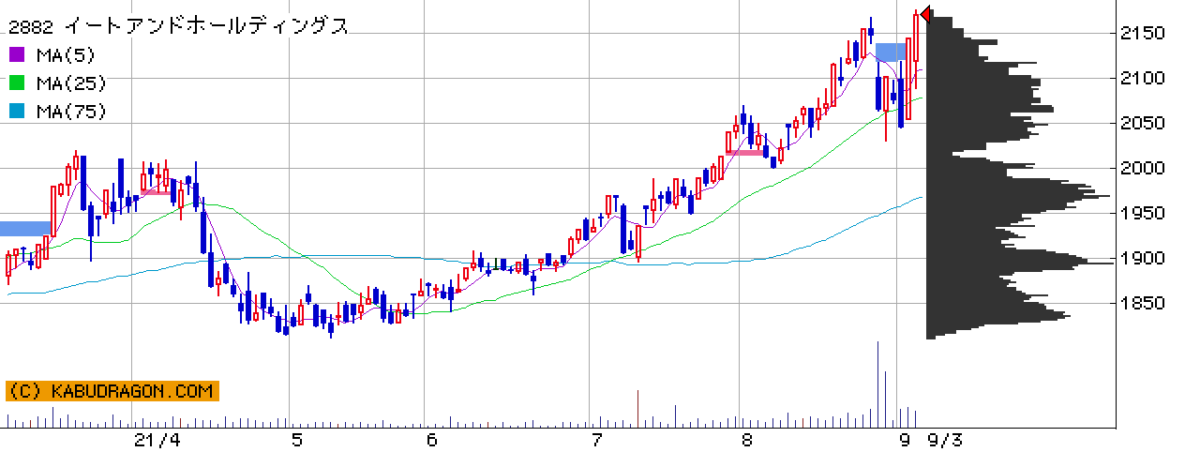The image size is (1200, 452).
Task: Click the month 6 date axis label
Action: coord(431,440)
